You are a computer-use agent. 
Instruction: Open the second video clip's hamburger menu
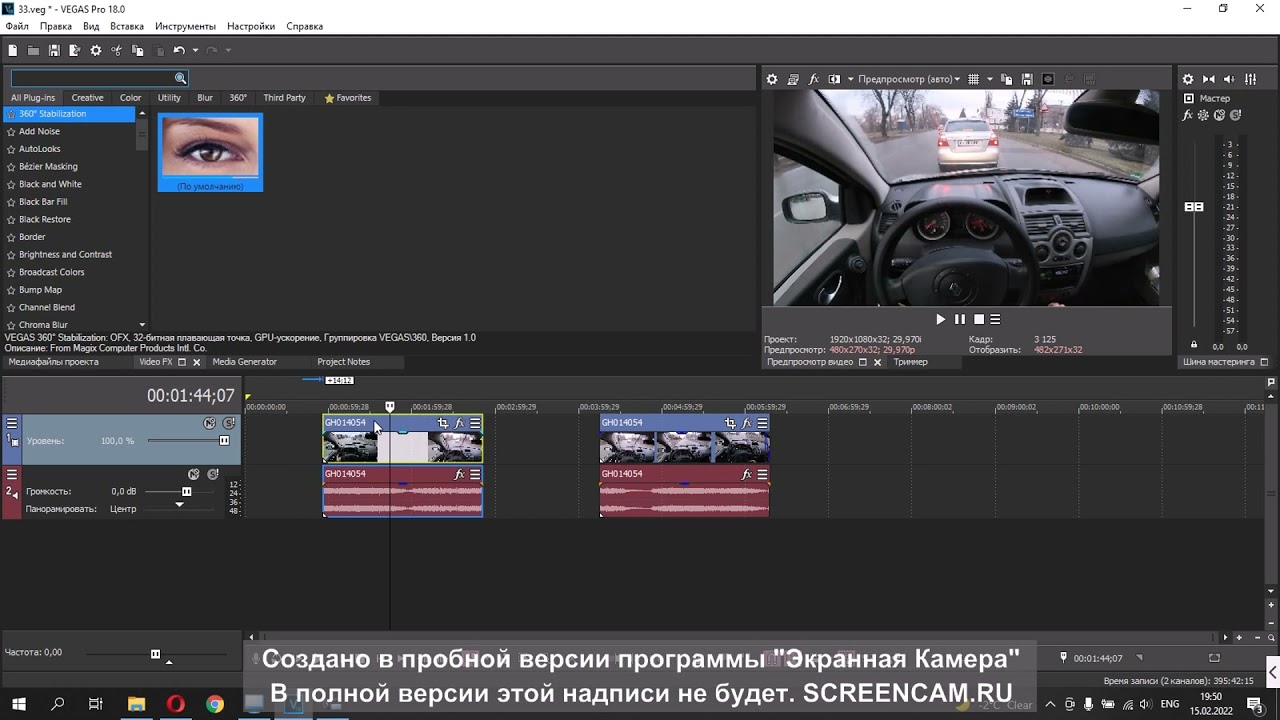tap(762, 423)
